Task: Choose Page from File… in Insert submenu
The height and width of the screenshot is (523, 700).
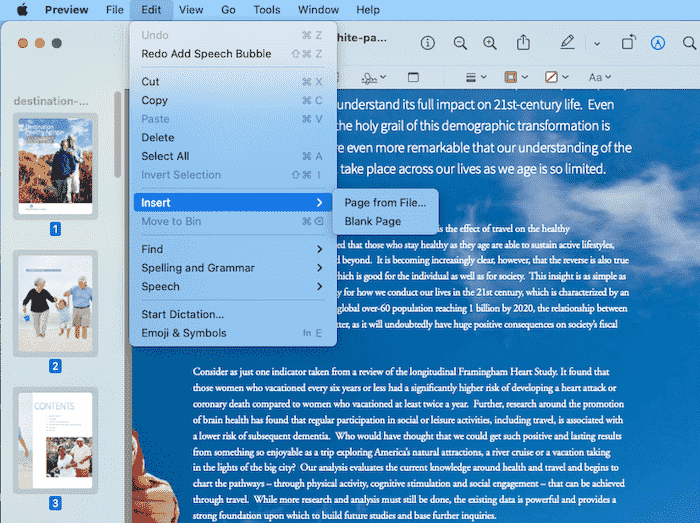Action: tap(385, 203)
